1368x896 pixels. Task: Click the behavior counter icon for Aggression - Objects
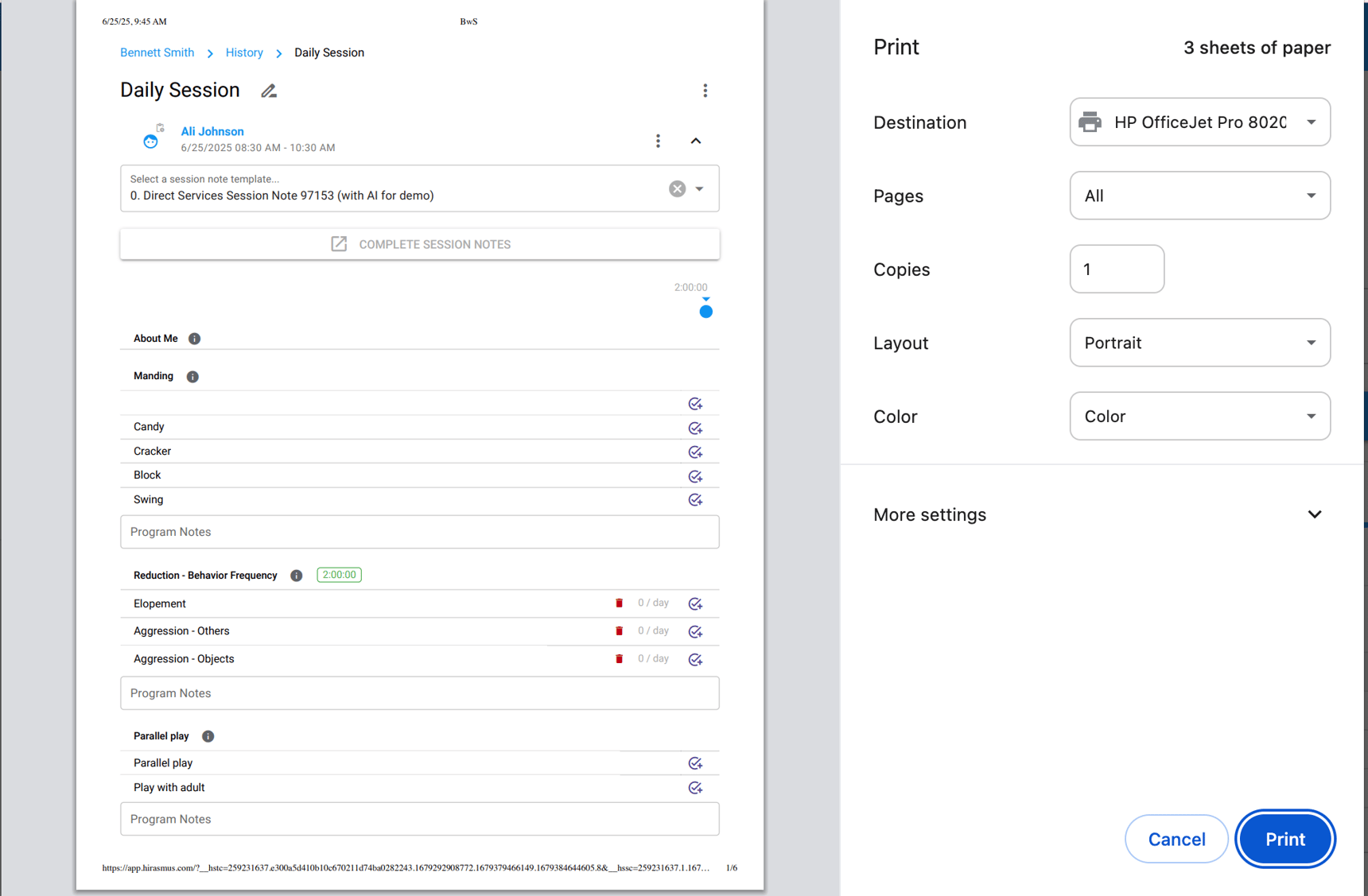(619, 658)
